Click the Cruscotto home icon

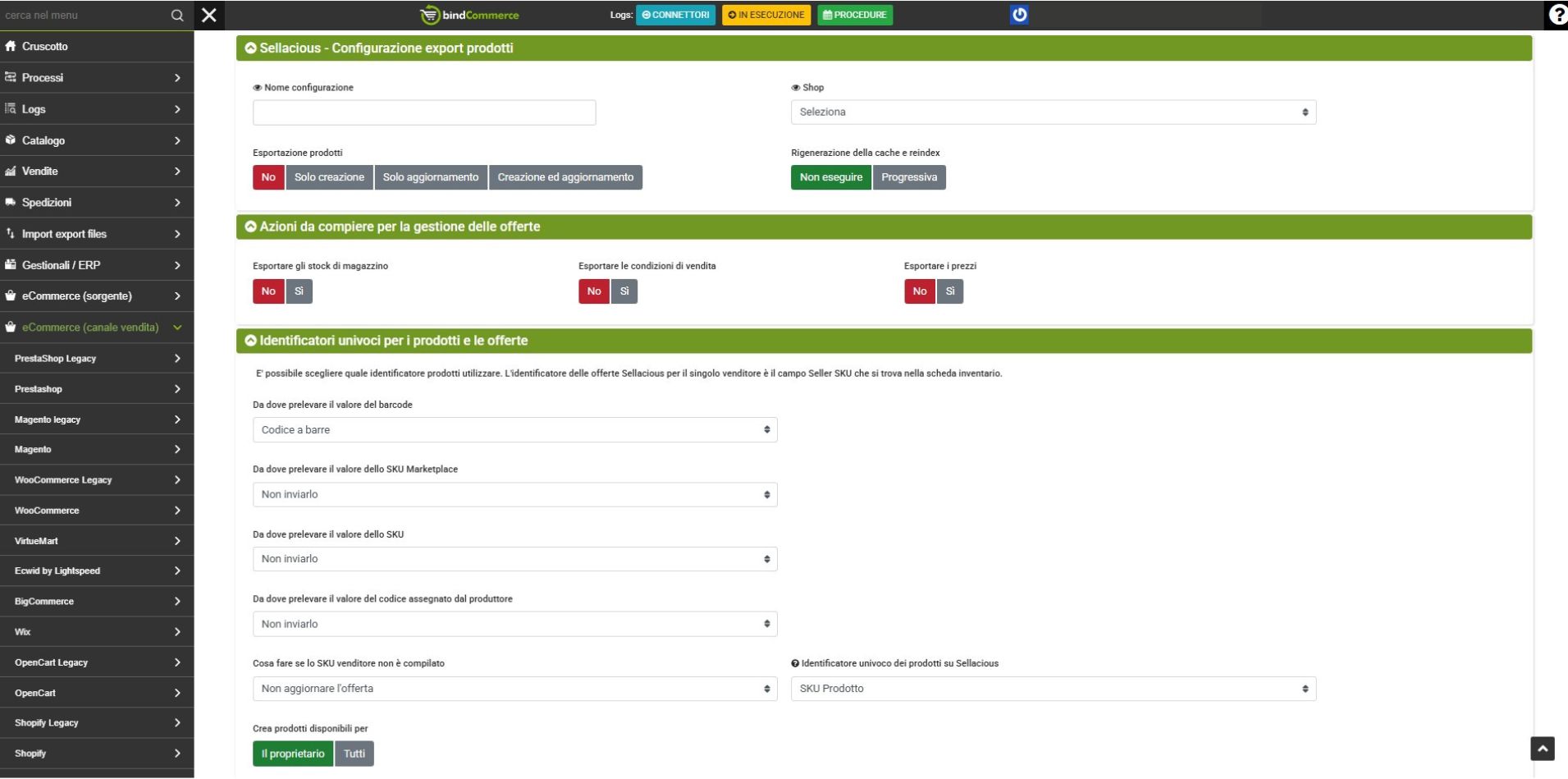tap(11, 47)
